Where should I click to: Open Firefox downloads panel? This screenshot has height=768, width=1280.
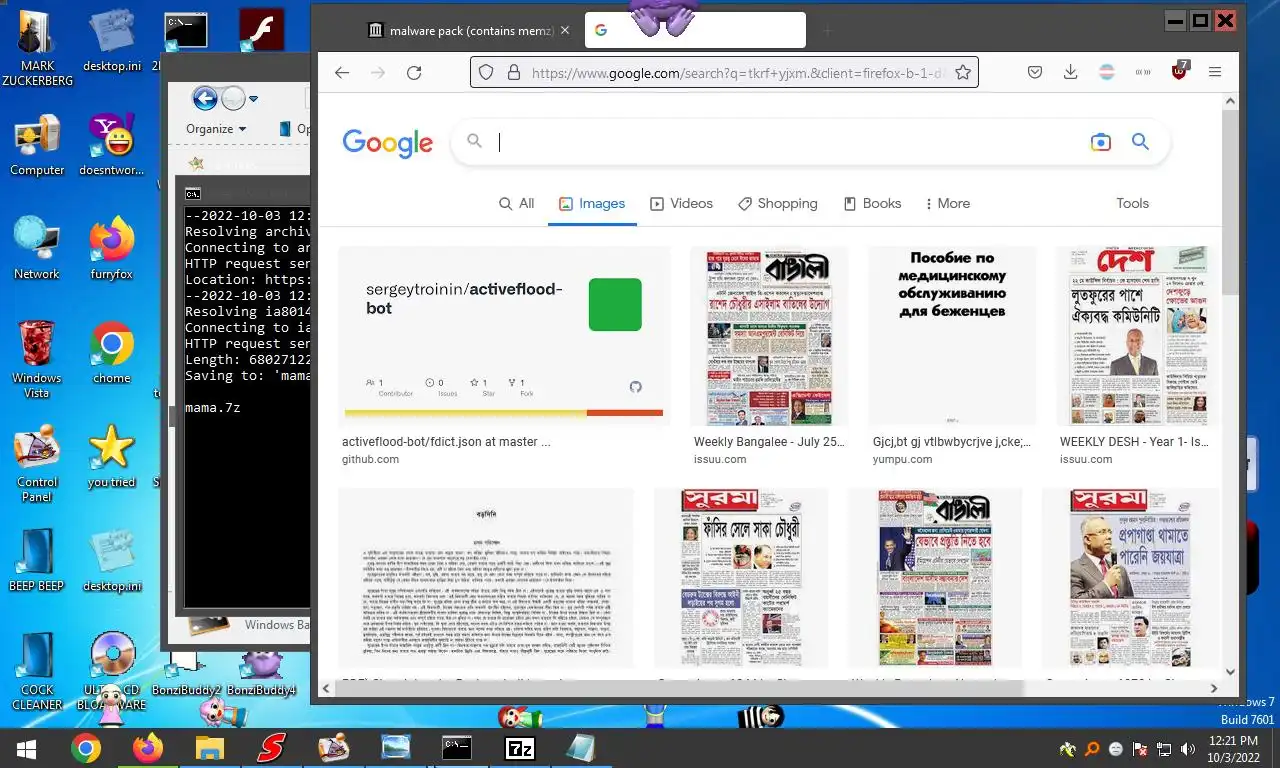click(x=1070, y=72)
